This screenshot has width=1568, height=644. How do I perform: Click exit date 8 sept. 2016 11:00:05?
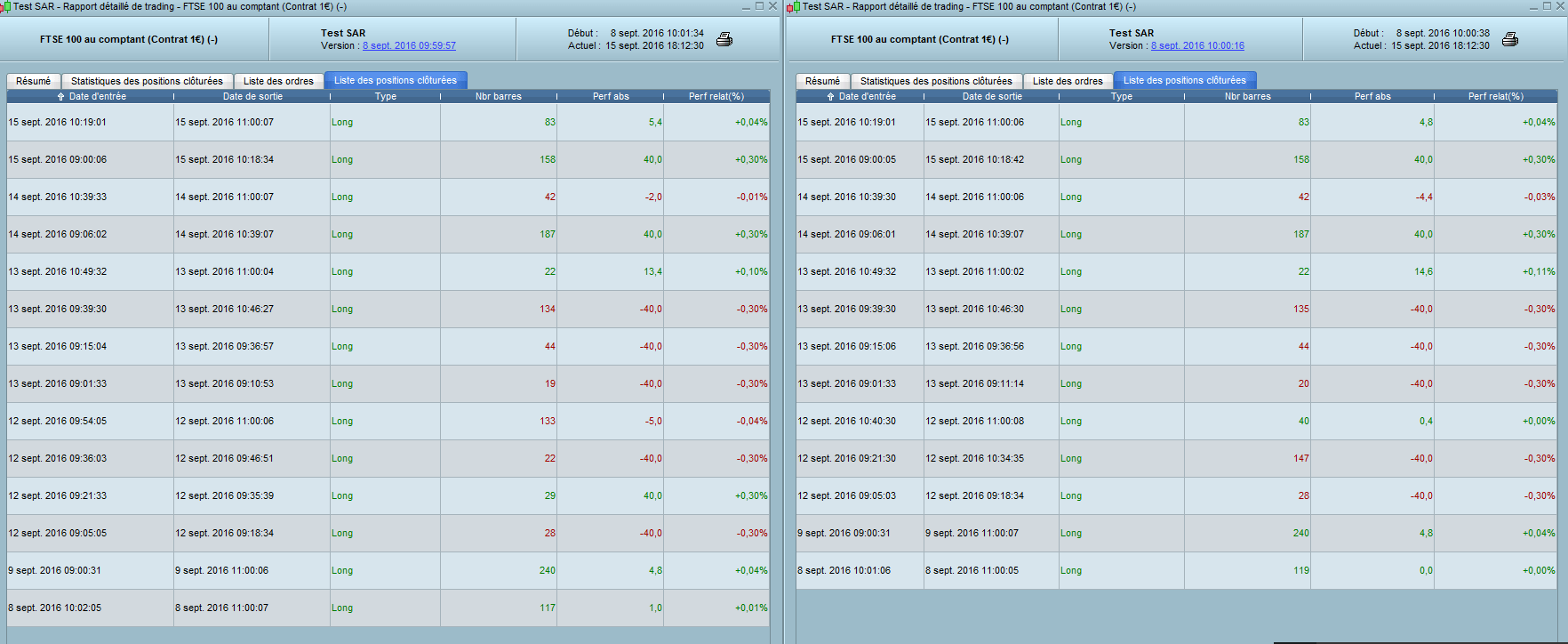tap(972, 571)
